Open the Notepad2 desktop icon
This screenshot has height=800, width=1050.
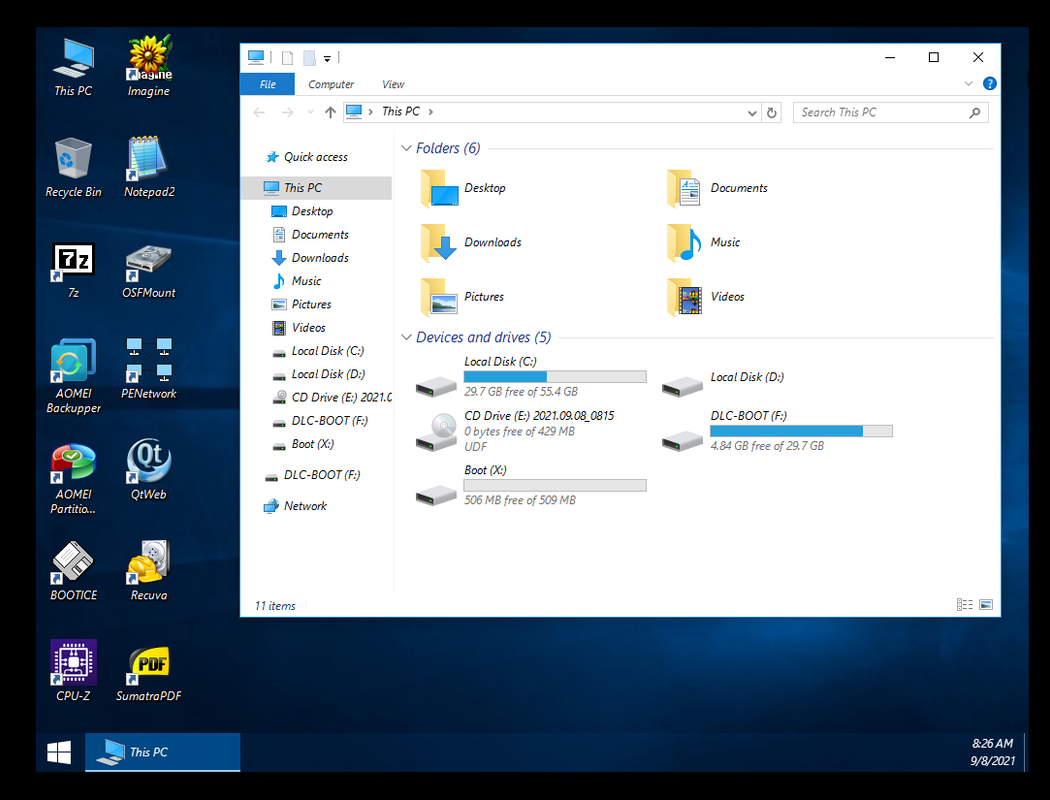pos(149,167)
